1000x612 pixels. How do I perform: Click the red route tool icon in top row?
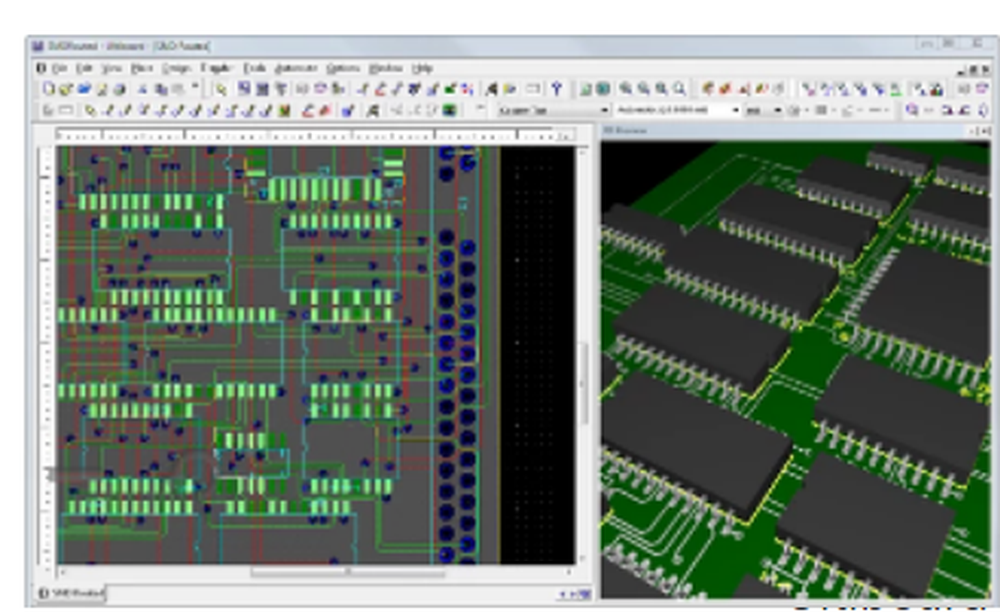click(381, 89)
